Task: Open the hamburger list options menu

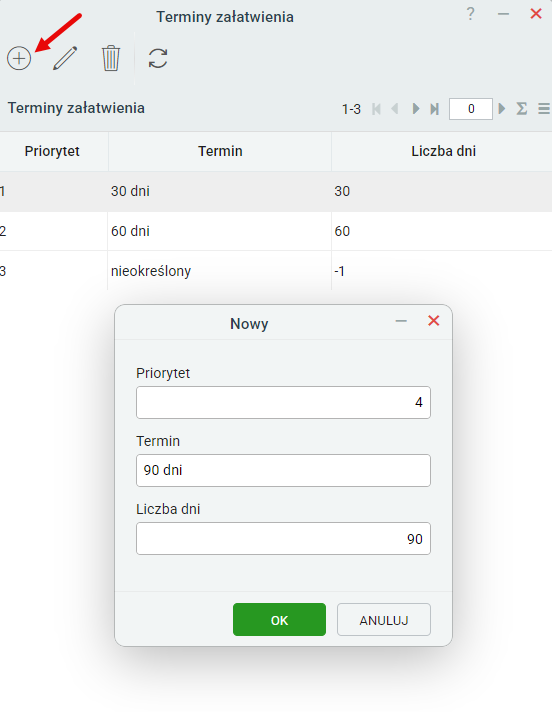Action: (x=544, y=109)
